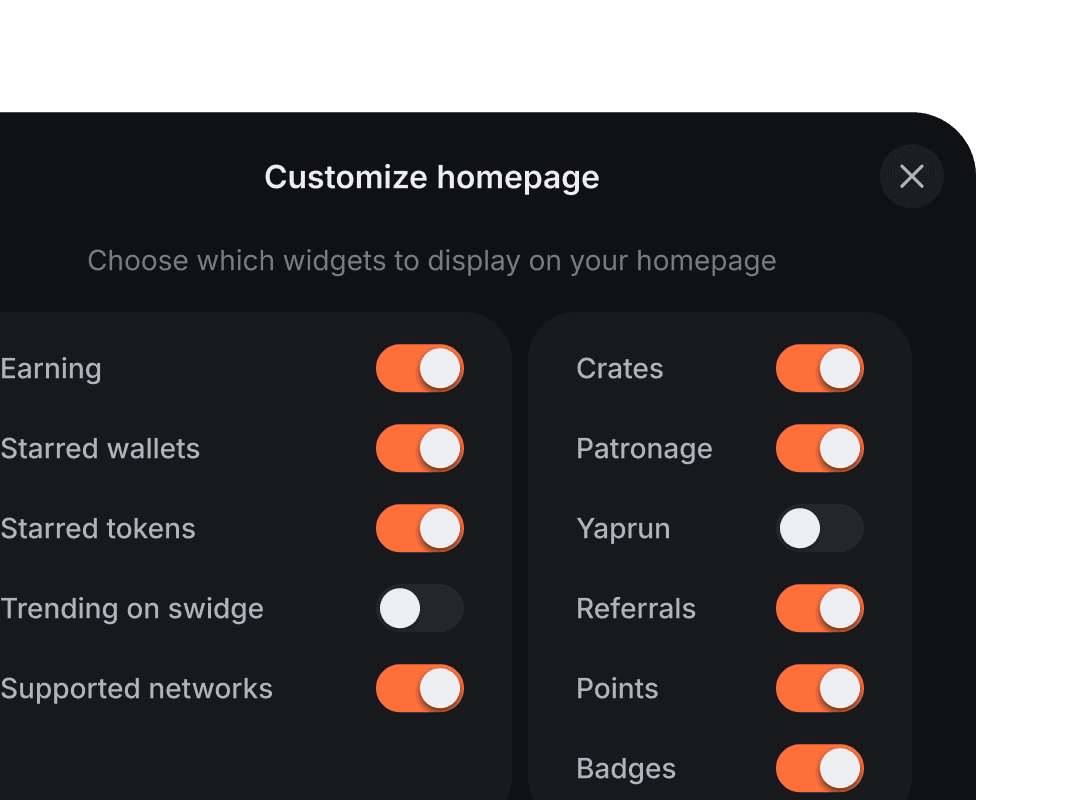Screen dimensions: 1088x800
Task: Turn off the Points toggle
Action: pyautogui.click(x=819, y=688)
